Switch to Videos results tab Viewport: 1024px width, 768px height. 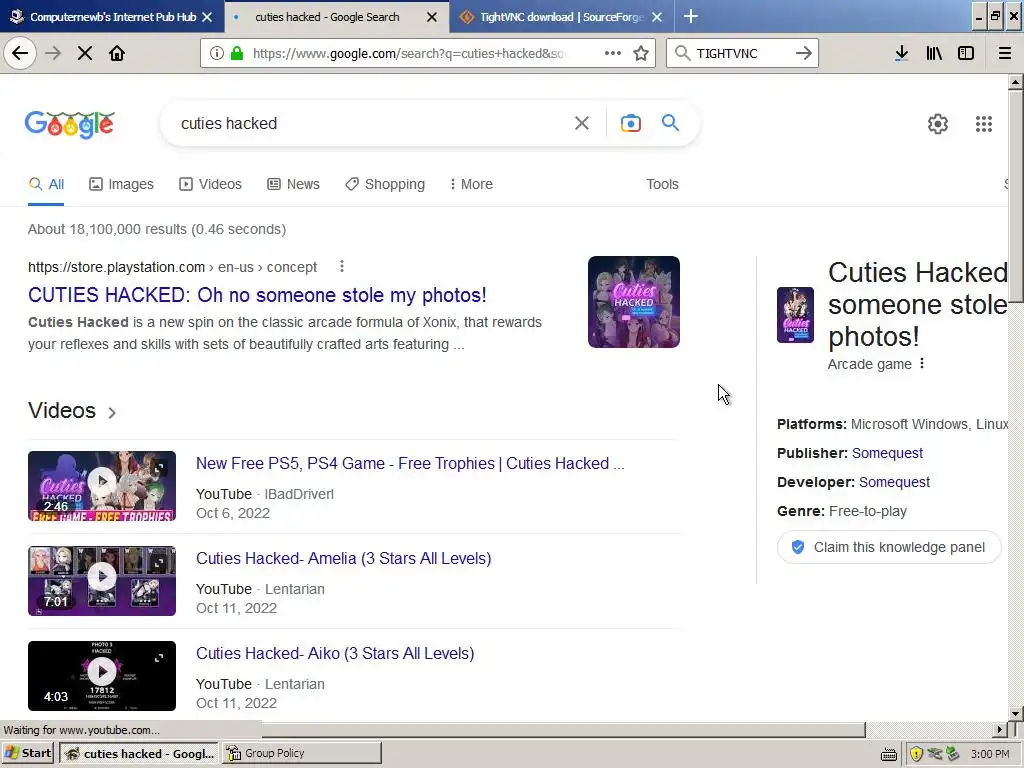tap(210, 184)
